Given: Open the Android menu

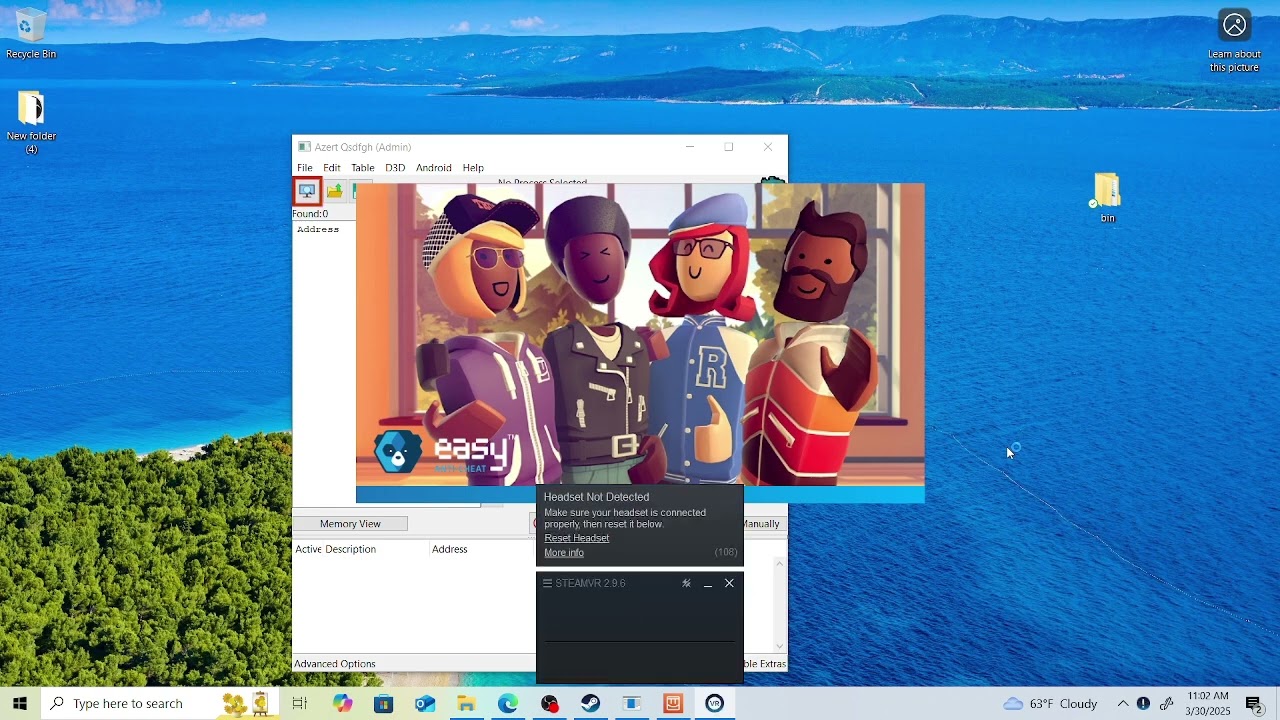Looking at the screenshot, I should [x=434, y=168].
